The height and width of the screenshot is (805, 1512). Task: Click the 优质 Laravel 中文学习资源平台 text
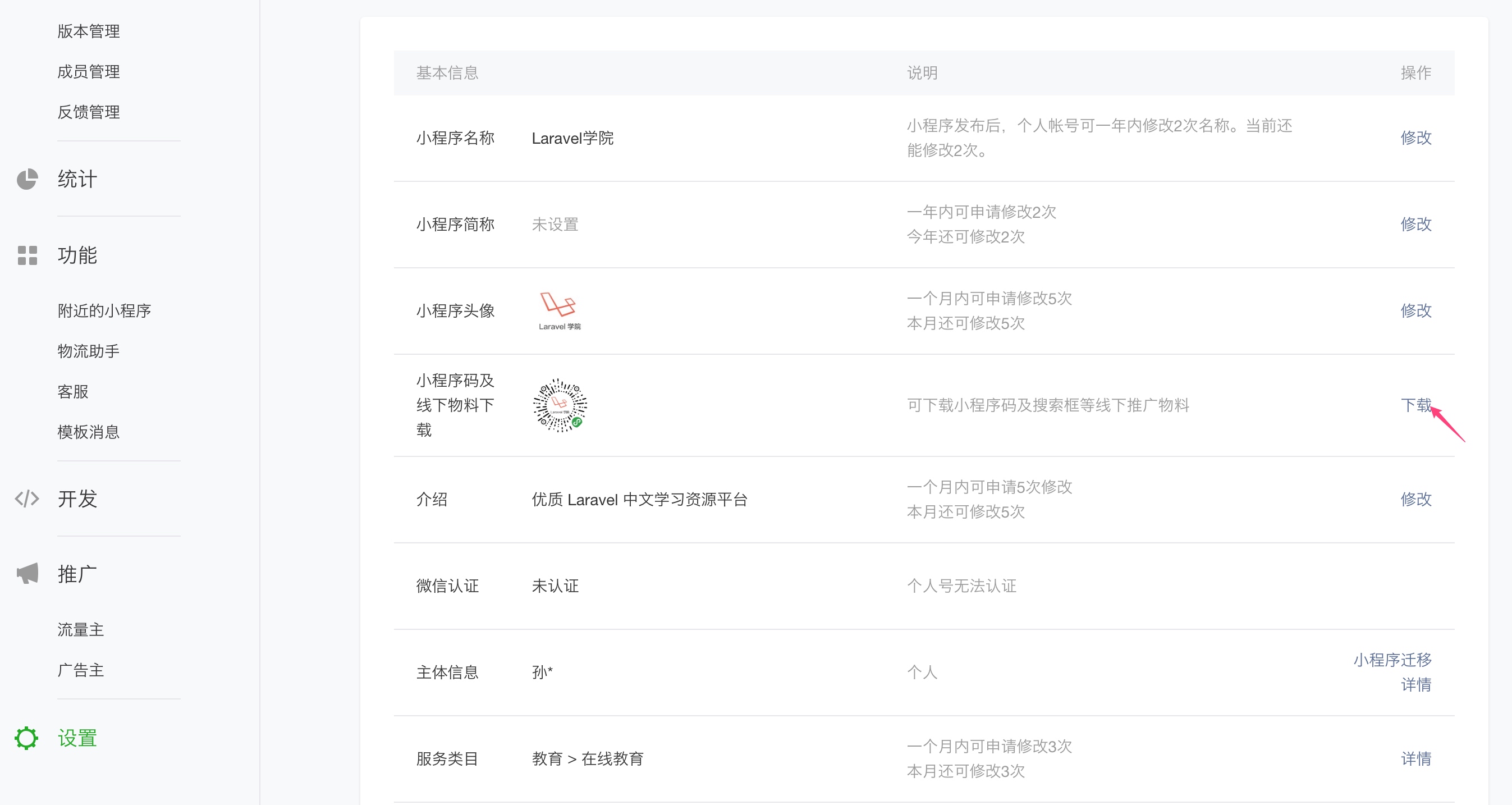(x=640, y=500)
